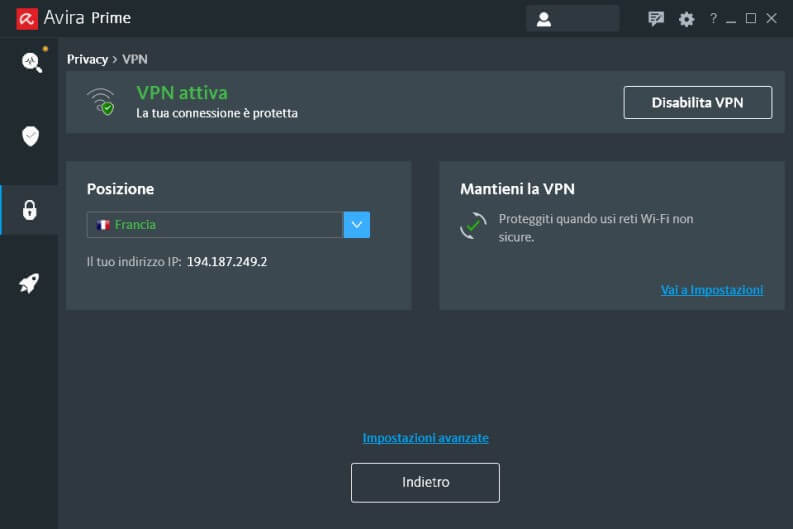Select the Privacy padlock sidebar icon
Screen dimensions: 793x529
click(x=29, y=210)
